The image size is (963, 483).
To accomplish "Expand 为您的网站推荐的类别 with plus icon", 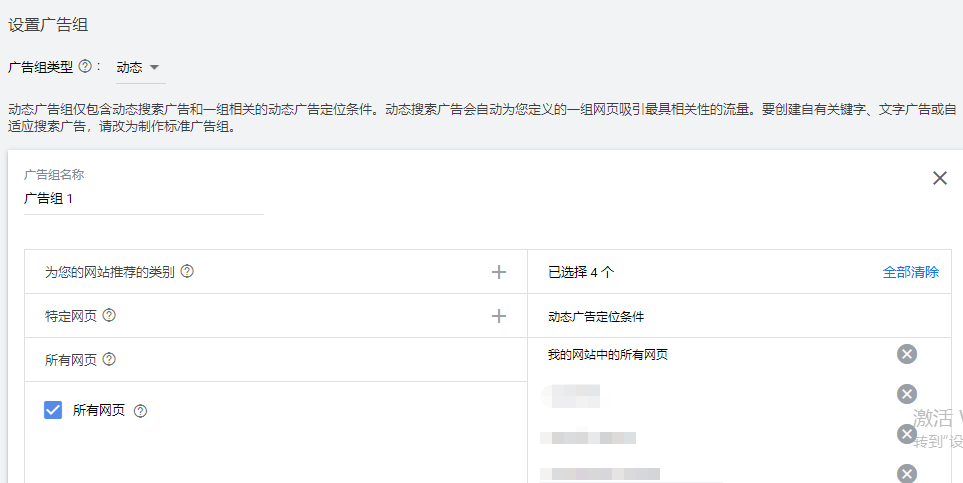I will coord(499,272).
